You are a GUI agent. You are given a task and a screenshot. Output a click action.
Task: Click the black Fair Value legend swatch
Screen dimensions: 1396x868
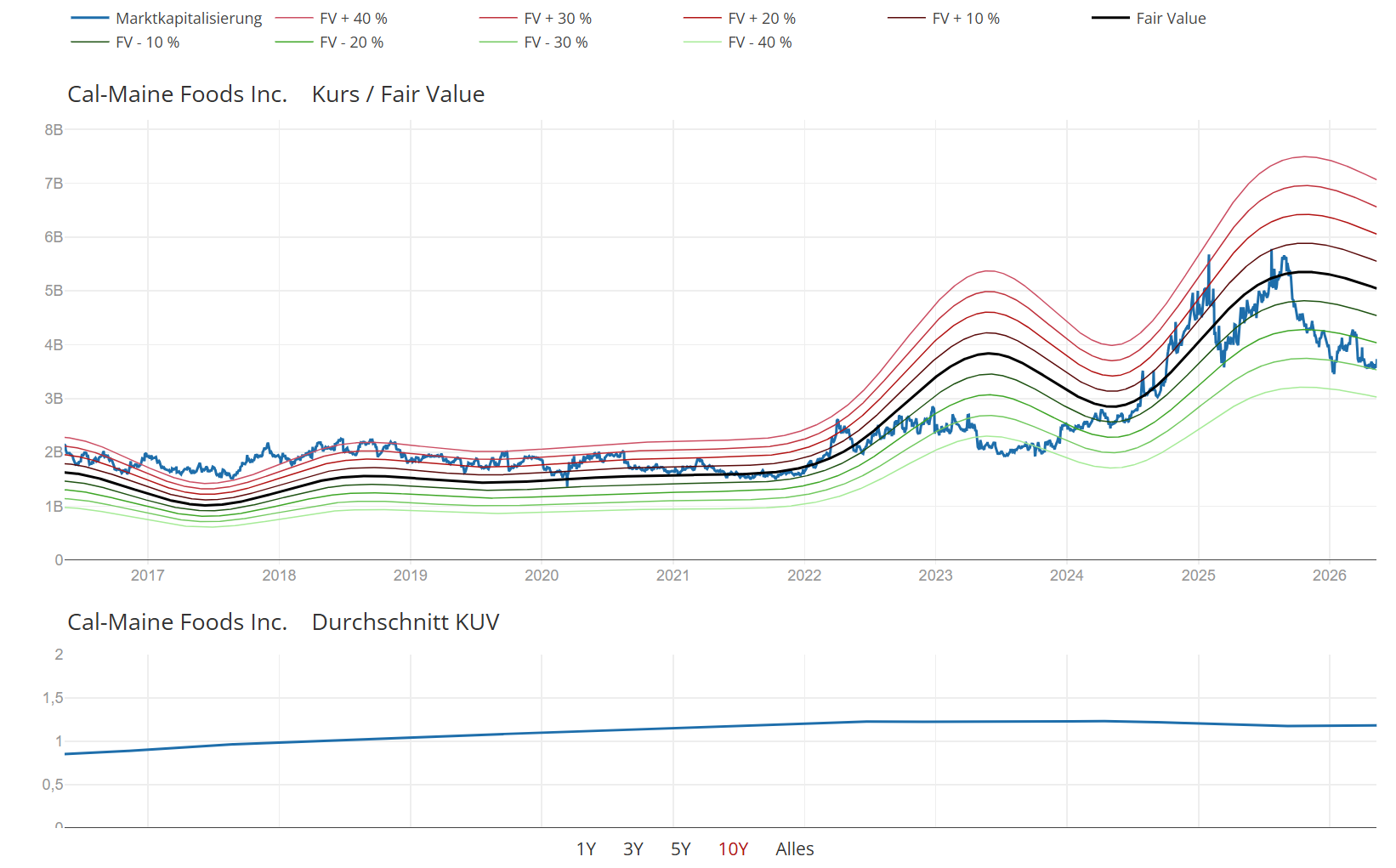[x=1110, y=19]
